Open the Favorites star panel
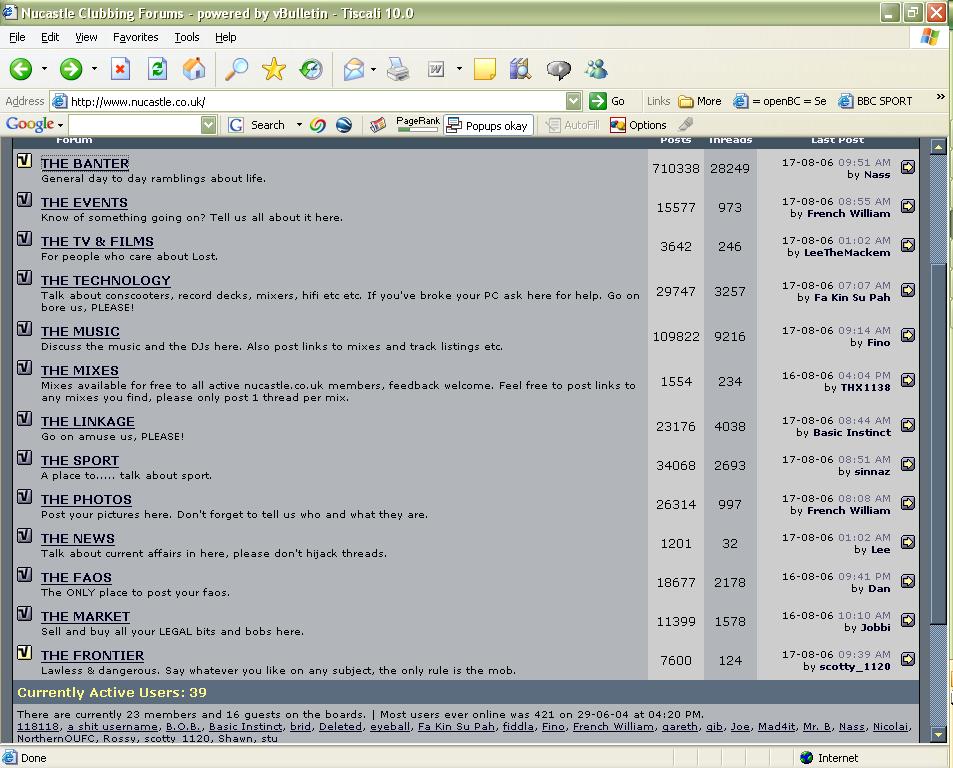This screenshot has width=953, height=768. click(x=273, y=69)
